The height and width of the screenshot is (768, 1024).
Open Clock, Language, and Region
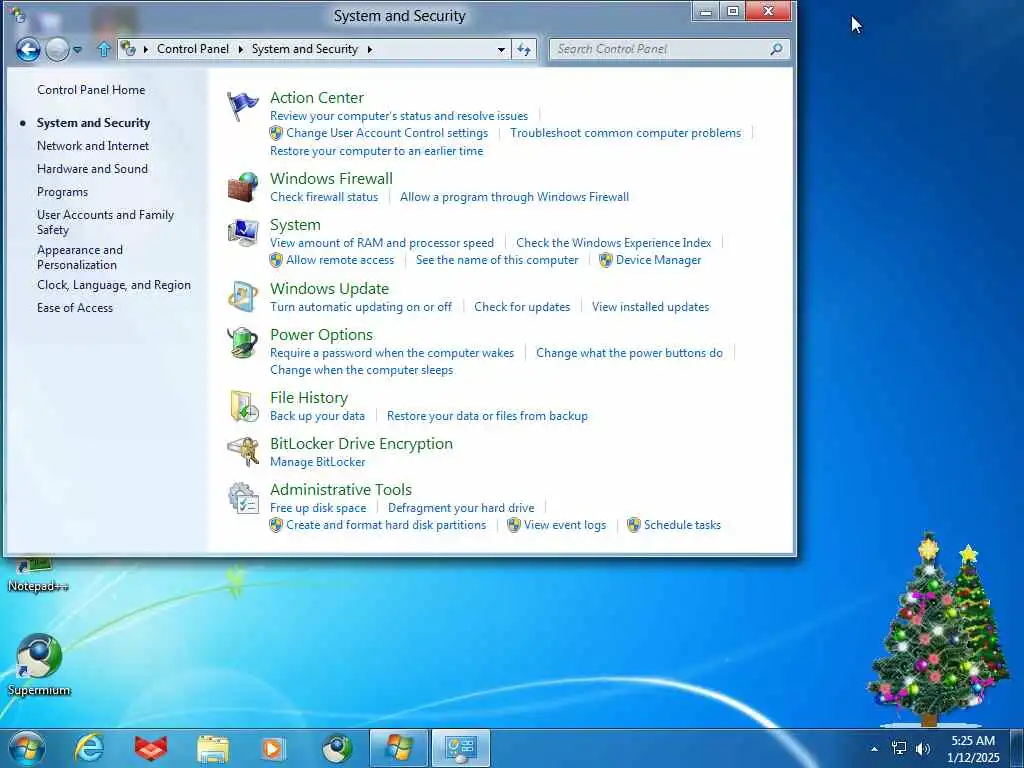coord(114,285)
